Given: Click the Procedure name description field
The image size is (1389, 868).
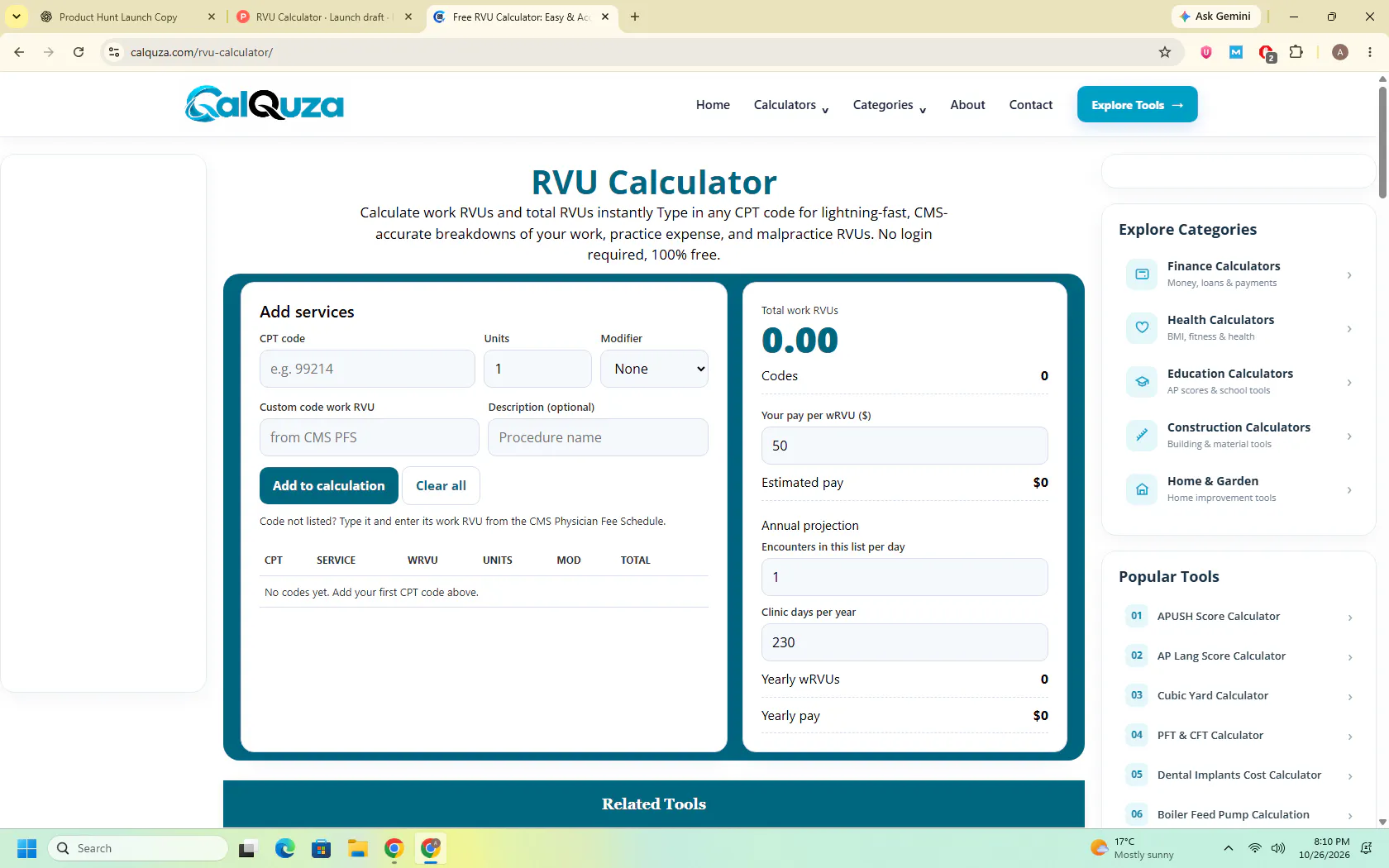Looking at the screenshot, I should point(598,437).
